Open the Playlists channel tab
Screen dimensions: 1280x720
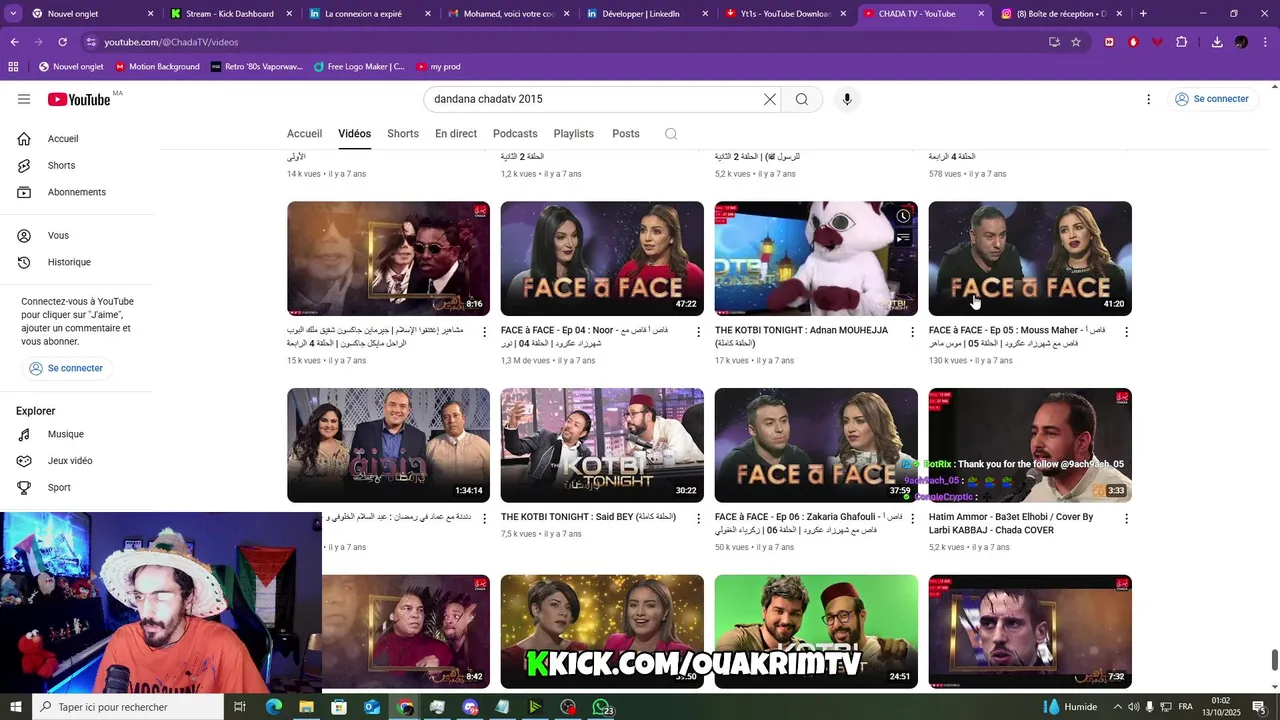pyautogui.click(x=574, y=134)
